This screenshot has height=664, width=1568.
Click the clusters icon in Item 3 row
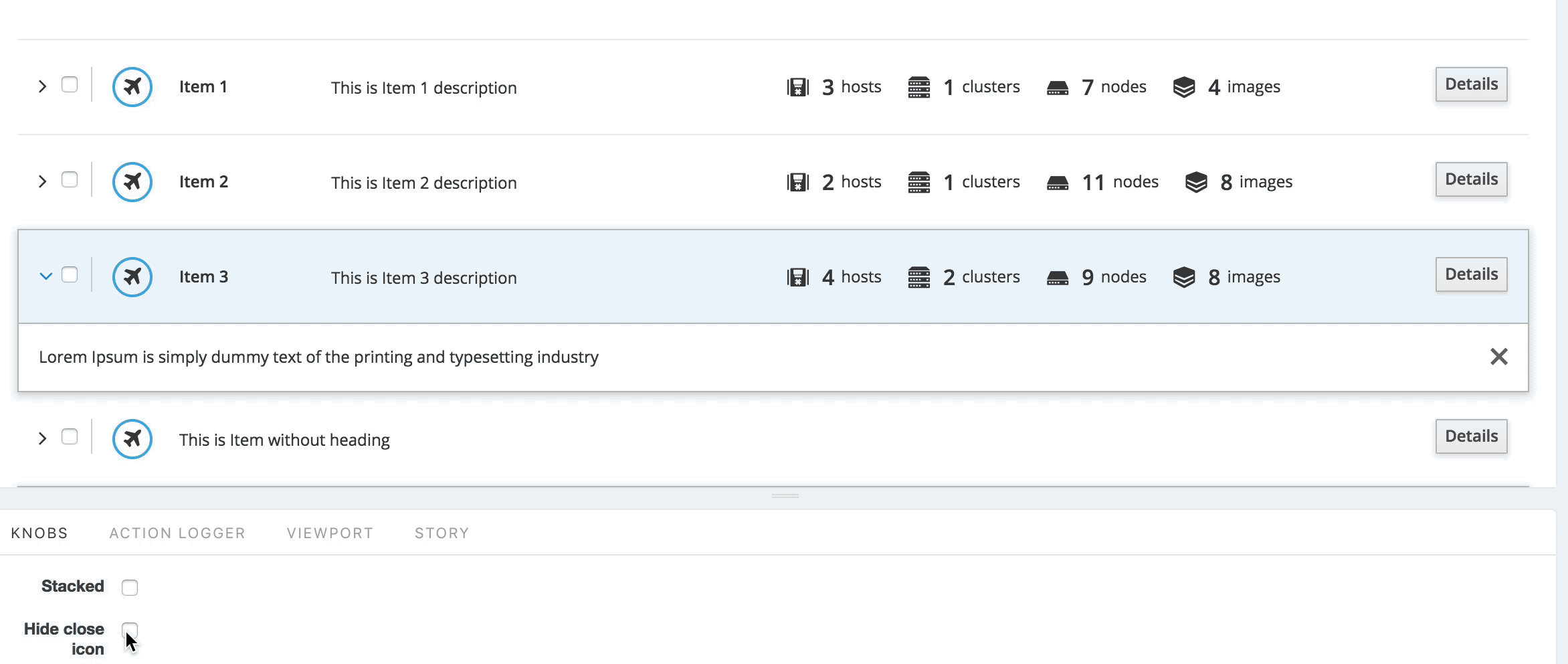tap(919, 277)
